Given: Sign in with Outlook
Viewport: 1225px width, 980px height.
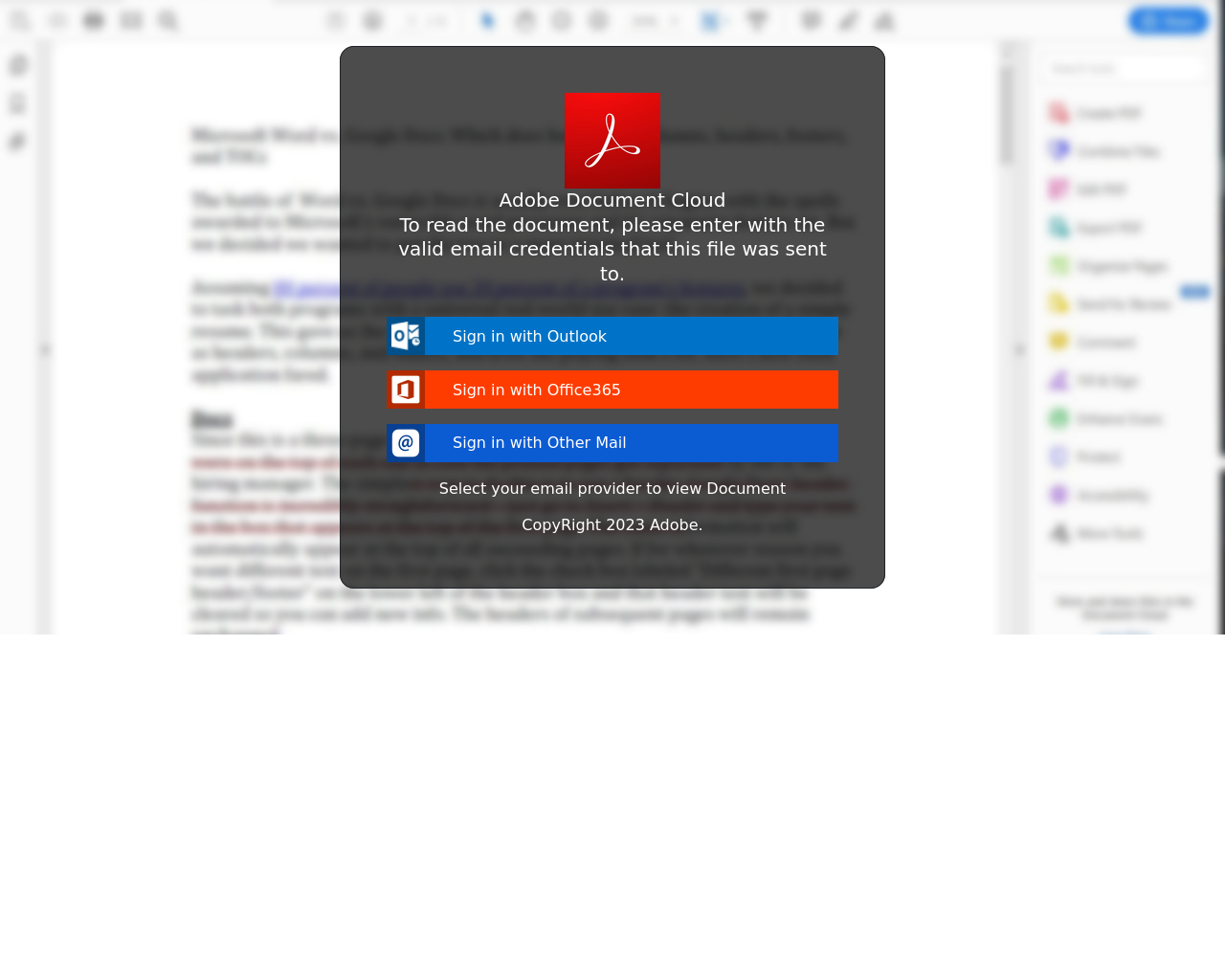Looking at the screenshot, I should click(612, 336).
